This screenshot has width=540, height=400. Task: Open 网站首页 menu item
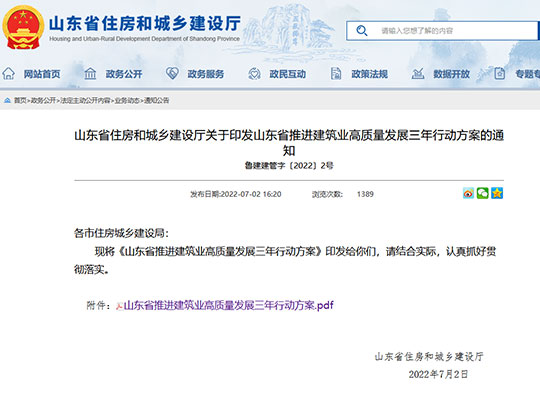[42, 74]
